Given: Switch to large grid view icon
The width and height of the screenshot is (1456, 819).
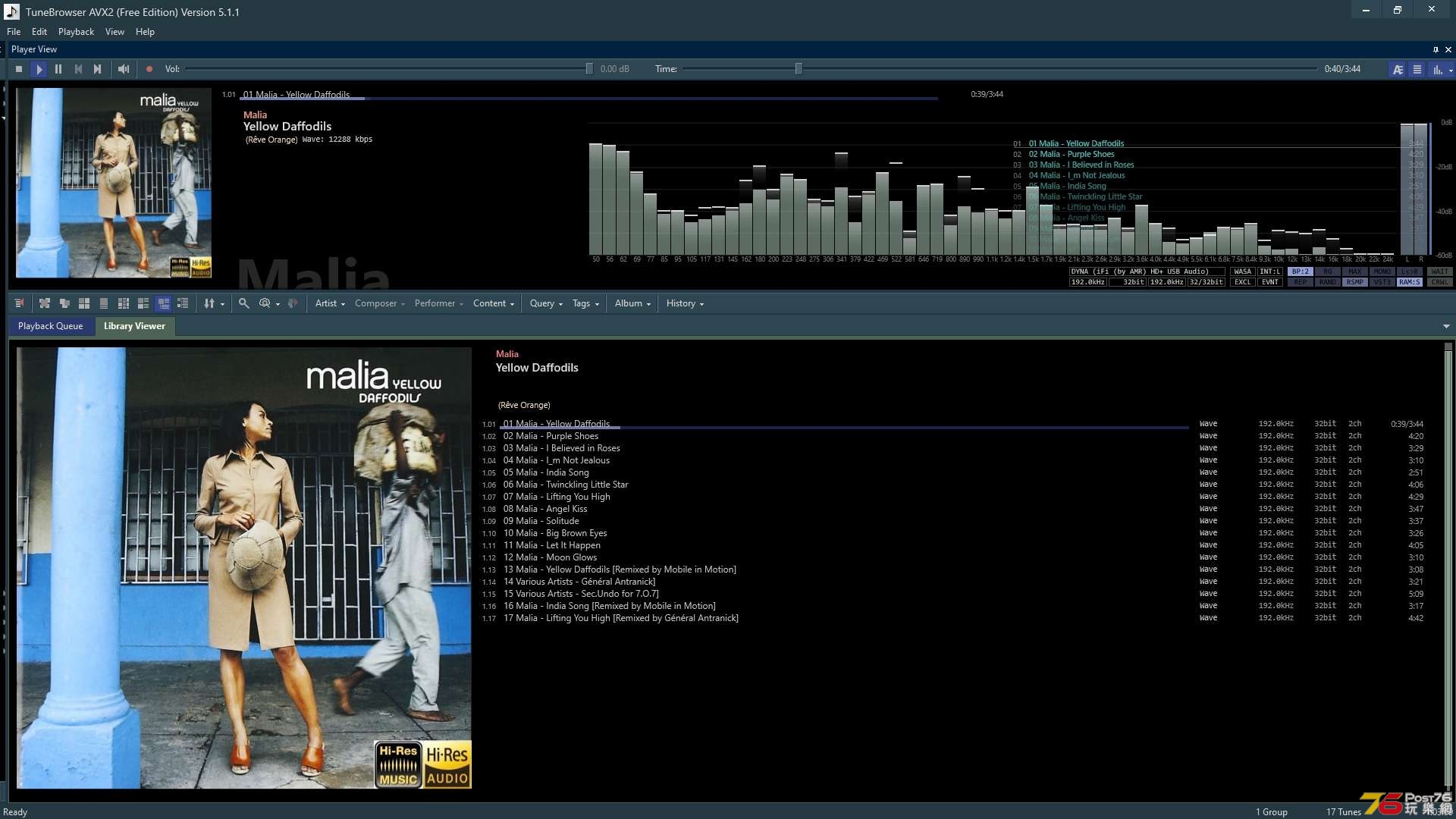Looking at the screenshot, I should (x=84, y=303).
